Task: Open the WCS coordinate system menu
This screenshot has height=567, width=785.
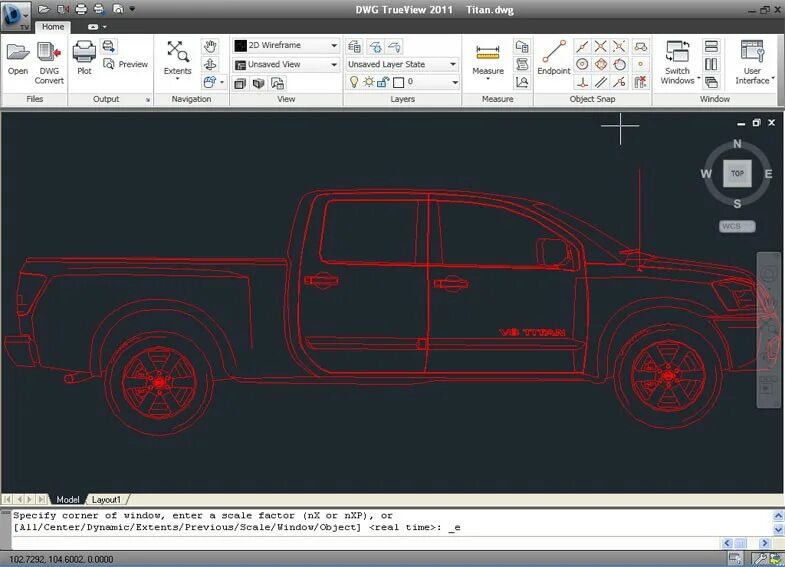Action: point(737,227)
